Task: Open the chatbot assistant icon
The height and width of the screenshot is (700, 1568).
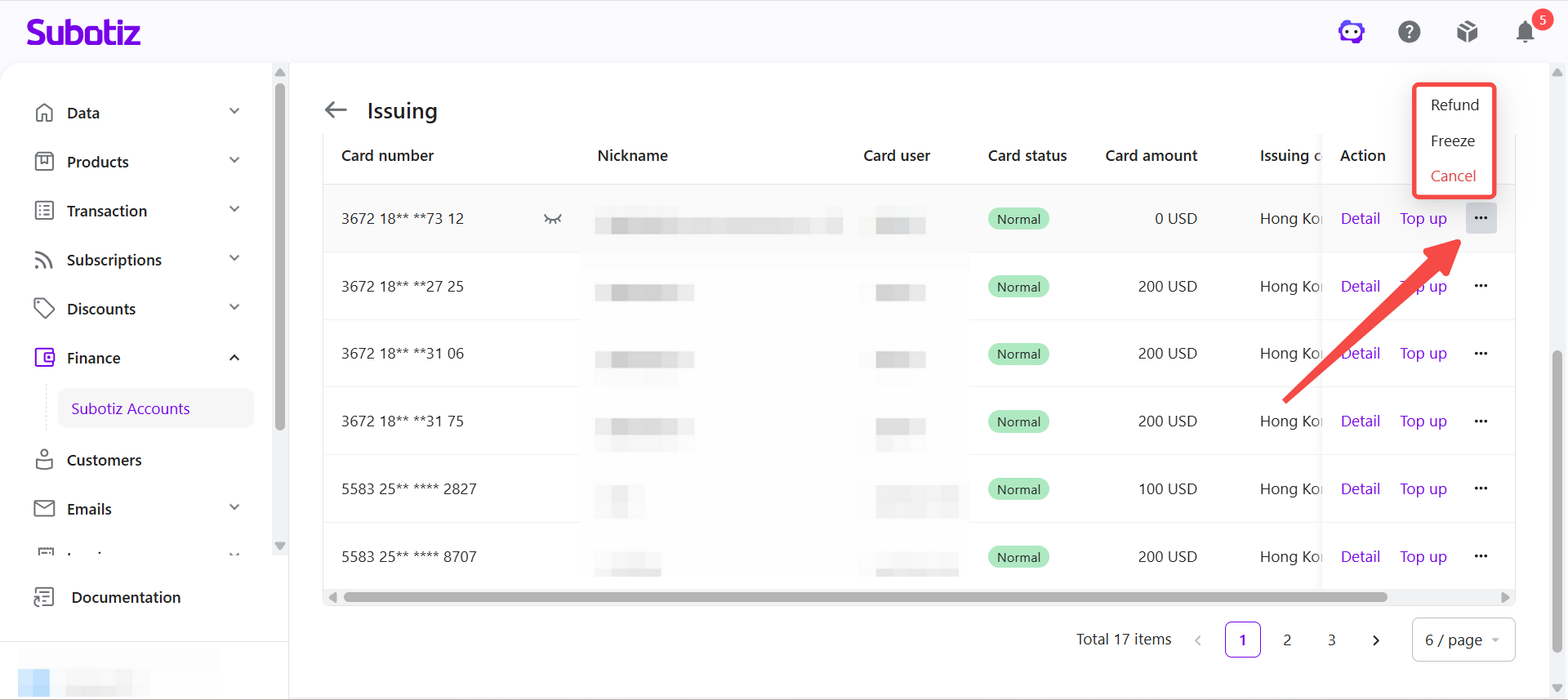Action: 1352,32
